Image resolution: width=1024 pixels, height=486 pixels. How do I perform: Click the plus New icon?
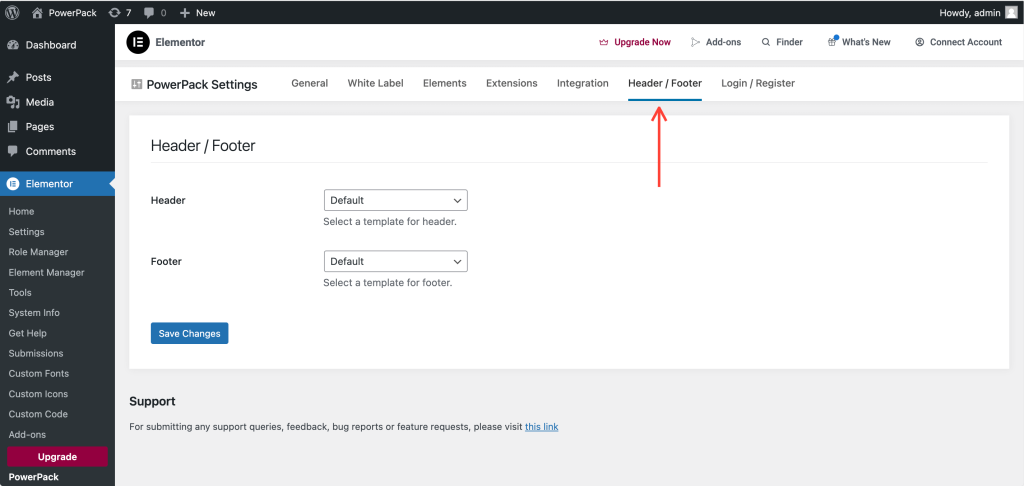[185, 12]
